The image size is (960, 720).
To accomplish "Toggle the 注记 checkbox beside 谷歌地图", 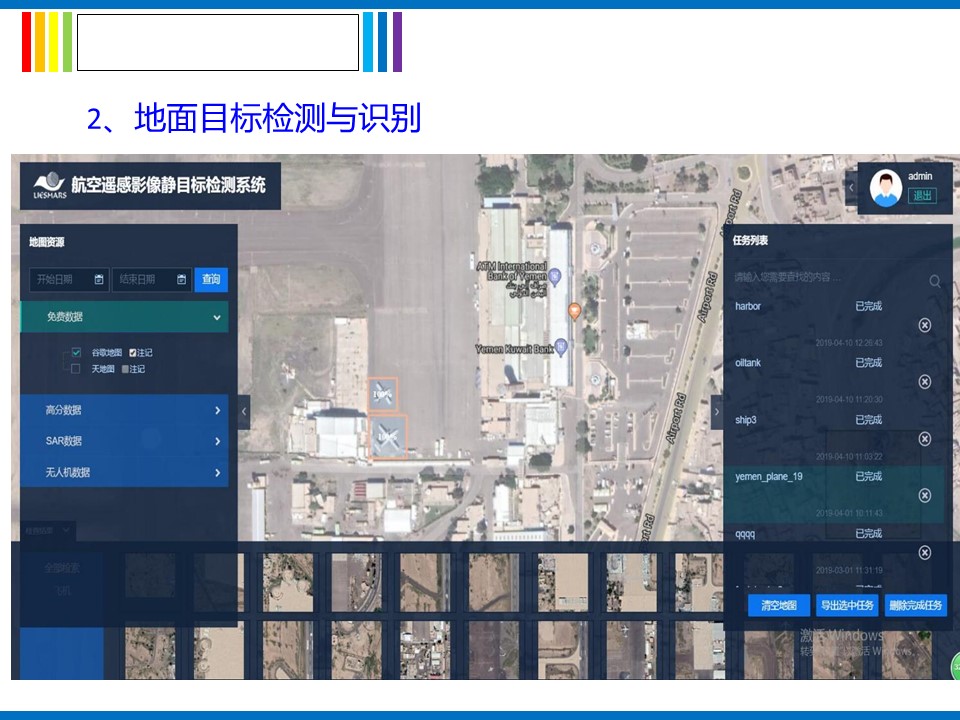I will click(x=133, y=353).
